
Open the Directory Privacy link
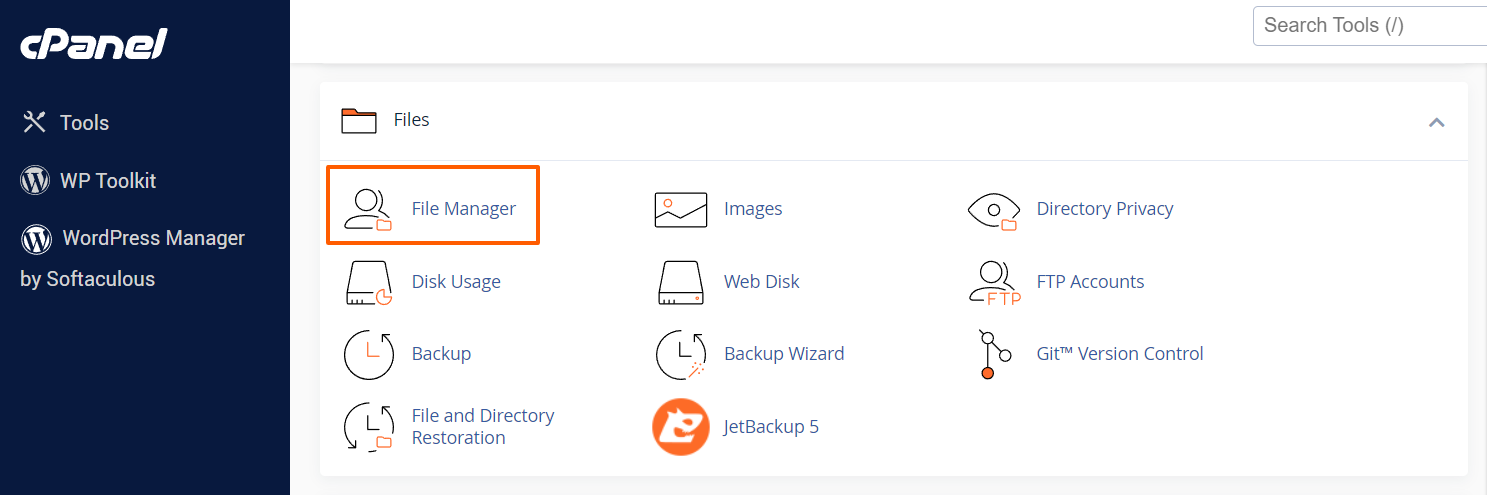click(1105, 209)
